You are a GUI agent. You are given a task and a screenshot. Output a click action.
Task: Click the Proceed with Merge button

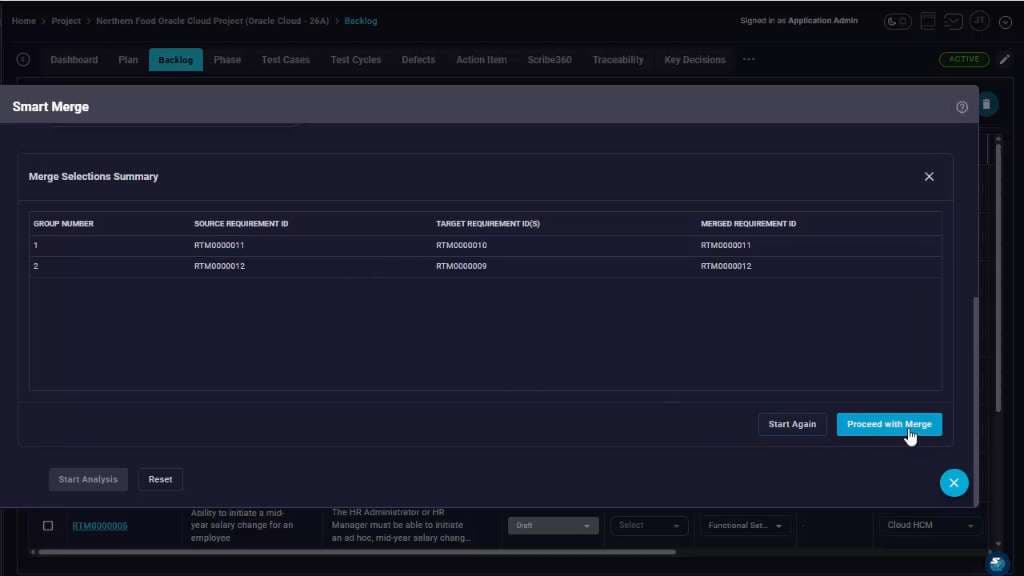tap(889, 424)
